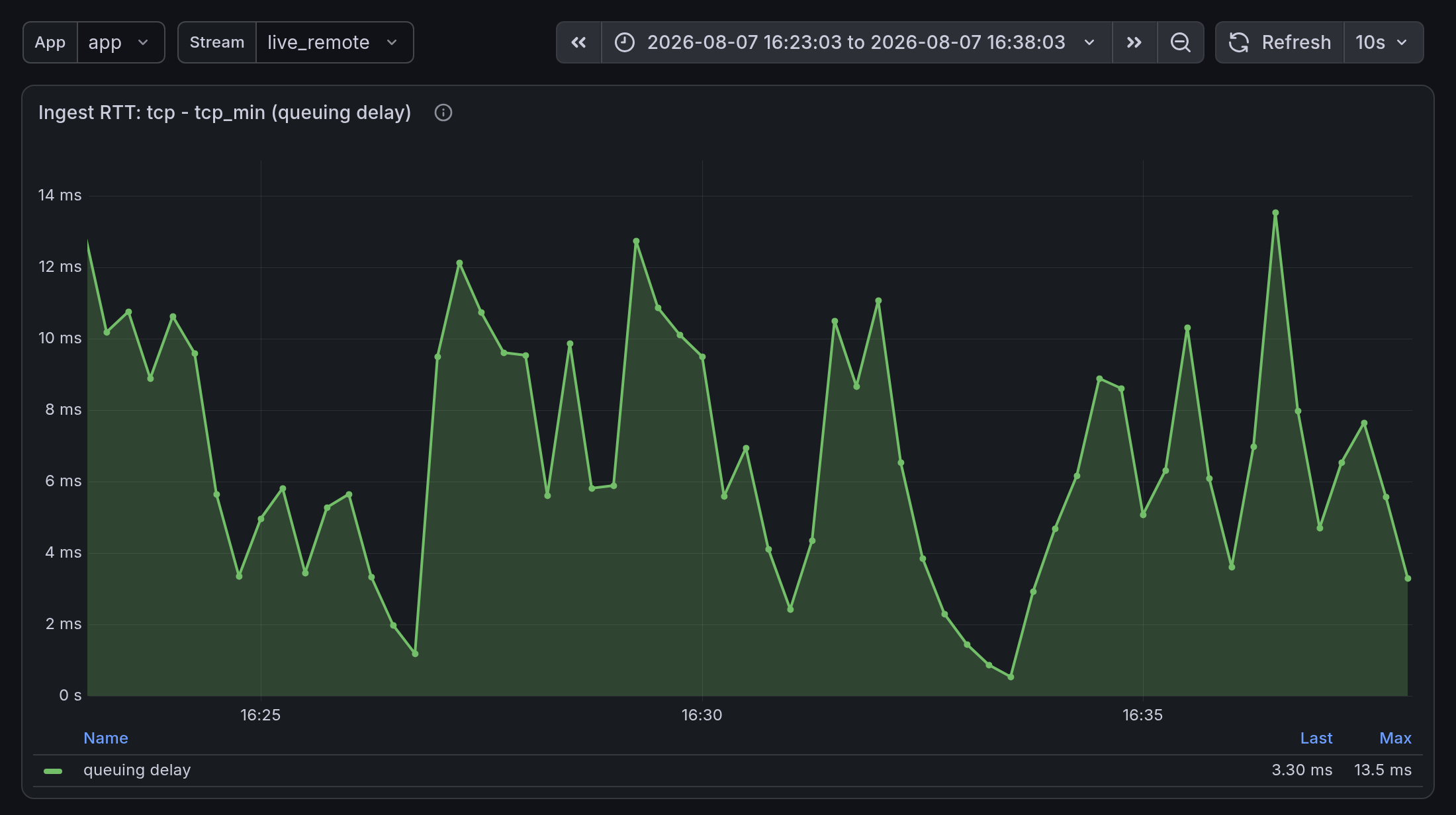
Task: Click the App variable label
Action: click(x=50, y=42)
